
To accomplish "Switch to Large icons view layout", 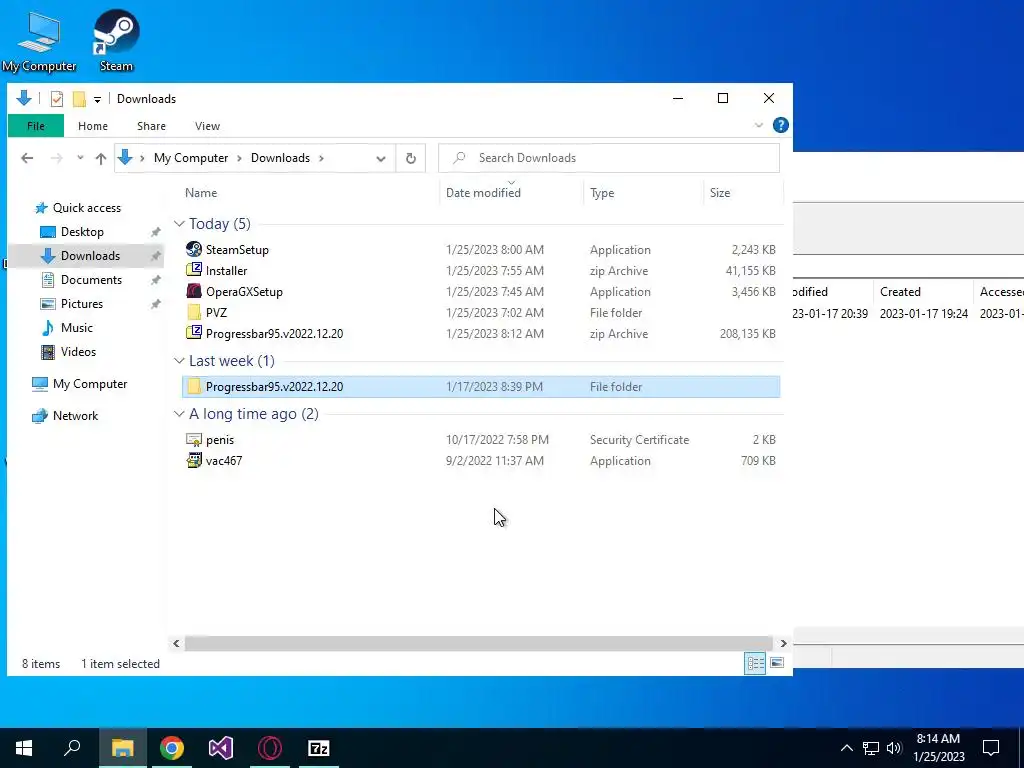I will (776, 664).
